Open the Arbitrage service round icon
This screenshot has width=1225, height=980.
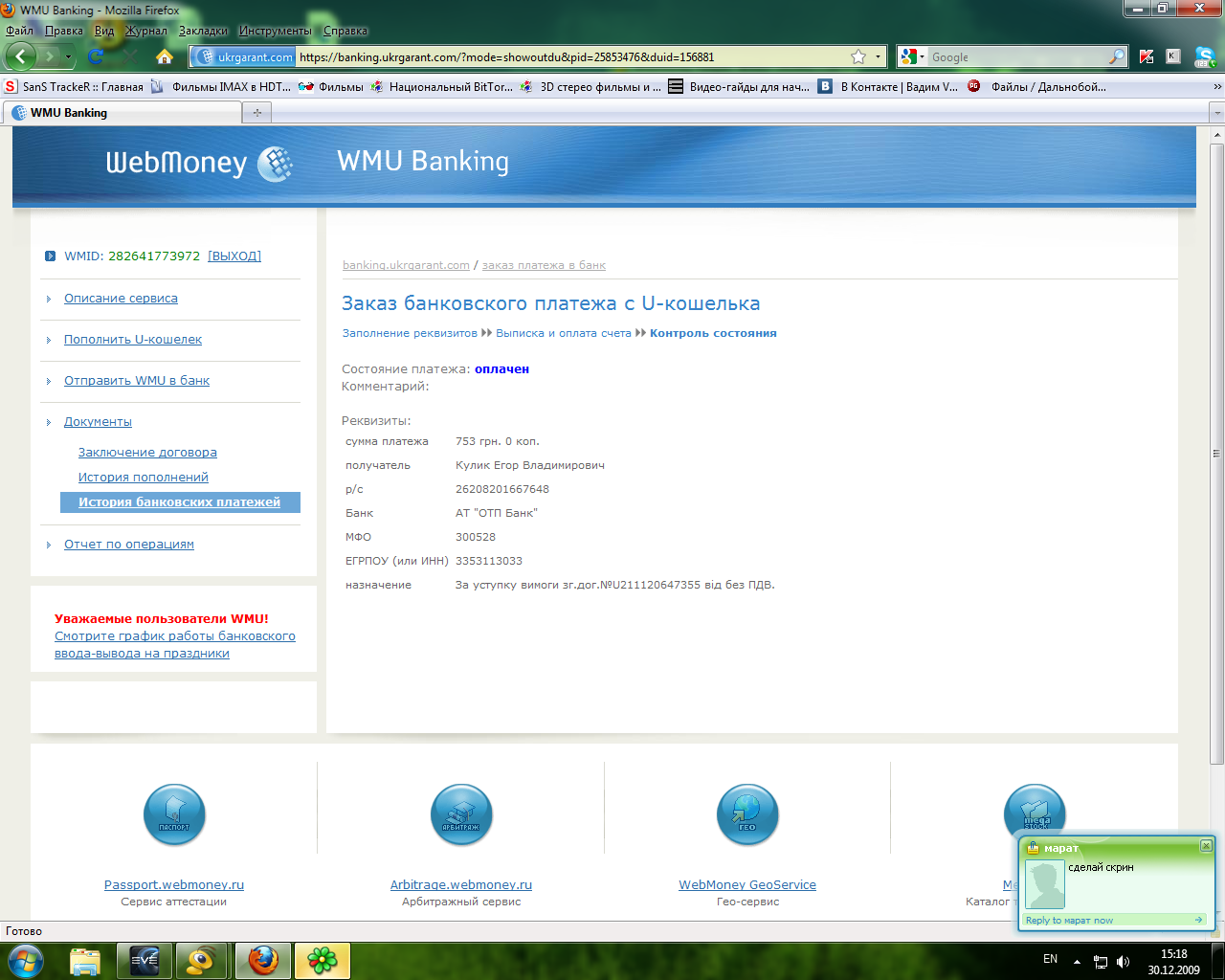click(461, 814)
